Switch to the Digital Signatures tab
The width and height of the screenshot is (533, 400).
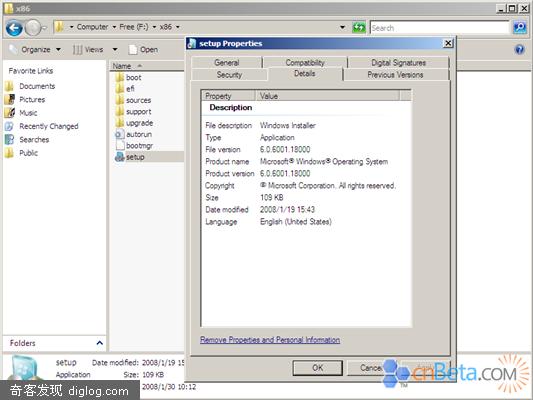(x=398, y=63)
